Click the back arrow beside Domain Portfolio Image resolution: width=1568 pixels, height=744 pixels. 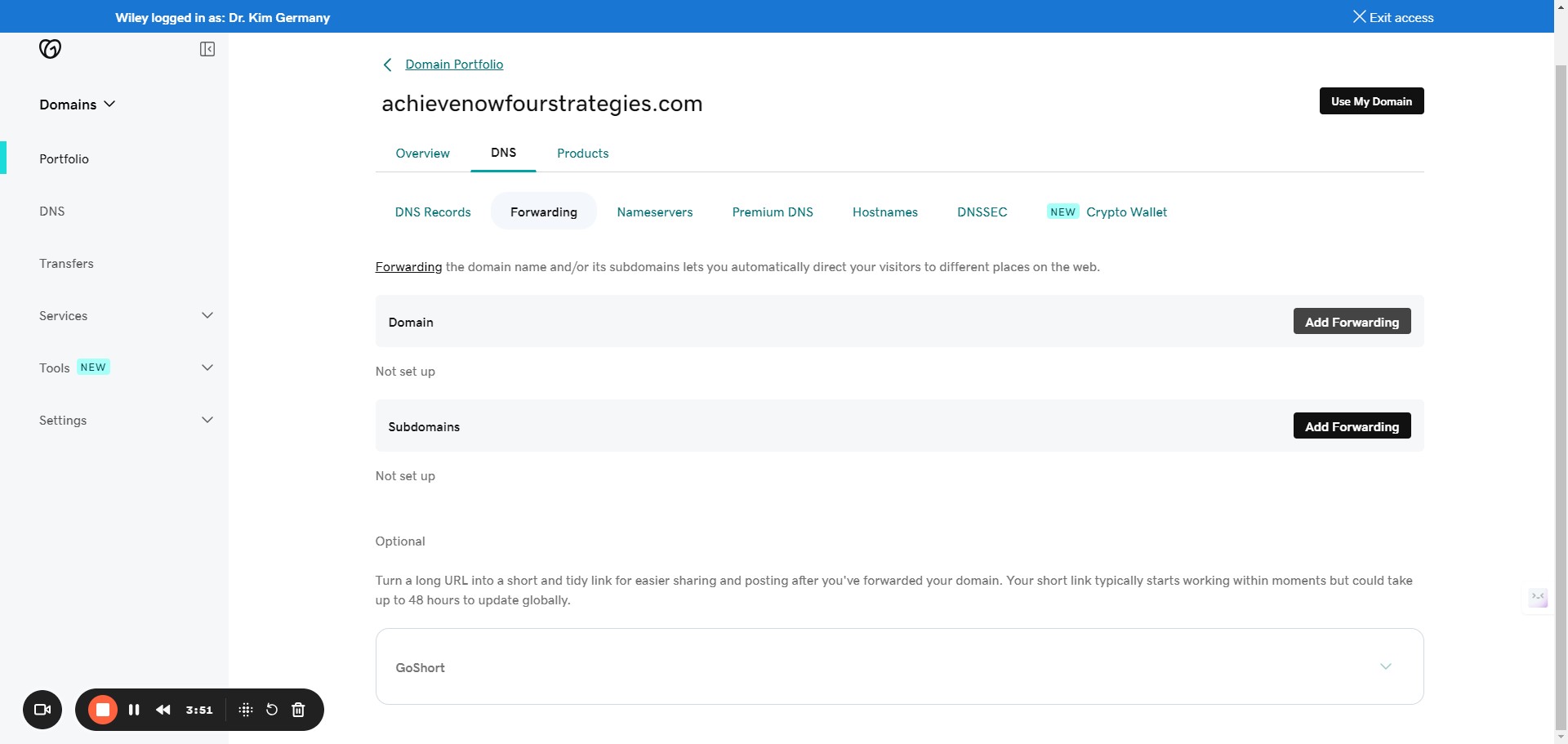386,65
